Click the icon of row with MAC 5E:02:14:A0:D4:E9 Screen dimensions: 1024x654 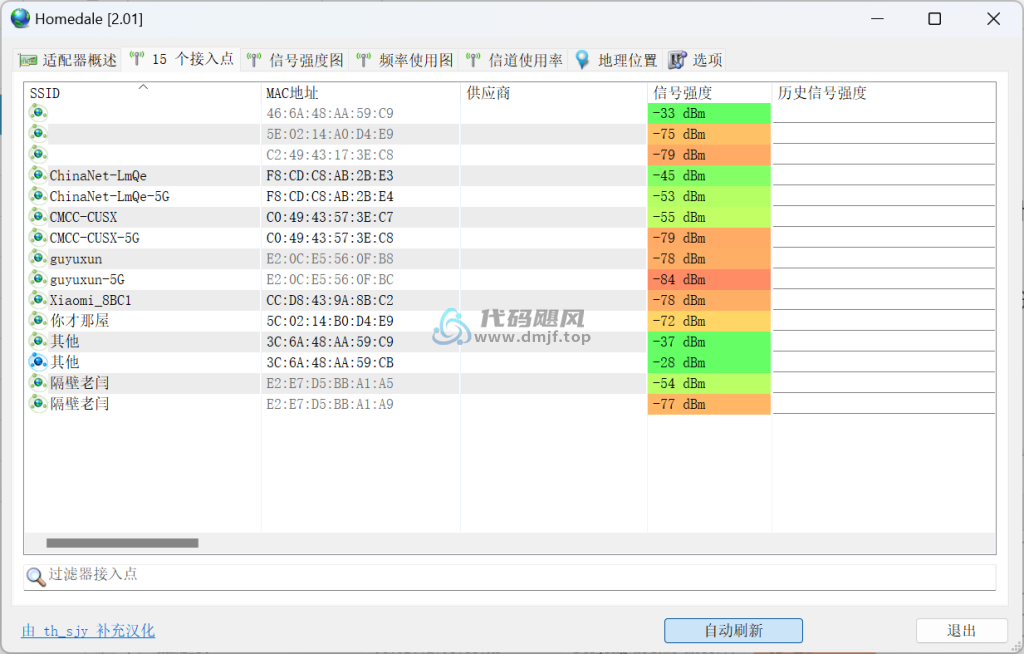click(x=39, y=134)
